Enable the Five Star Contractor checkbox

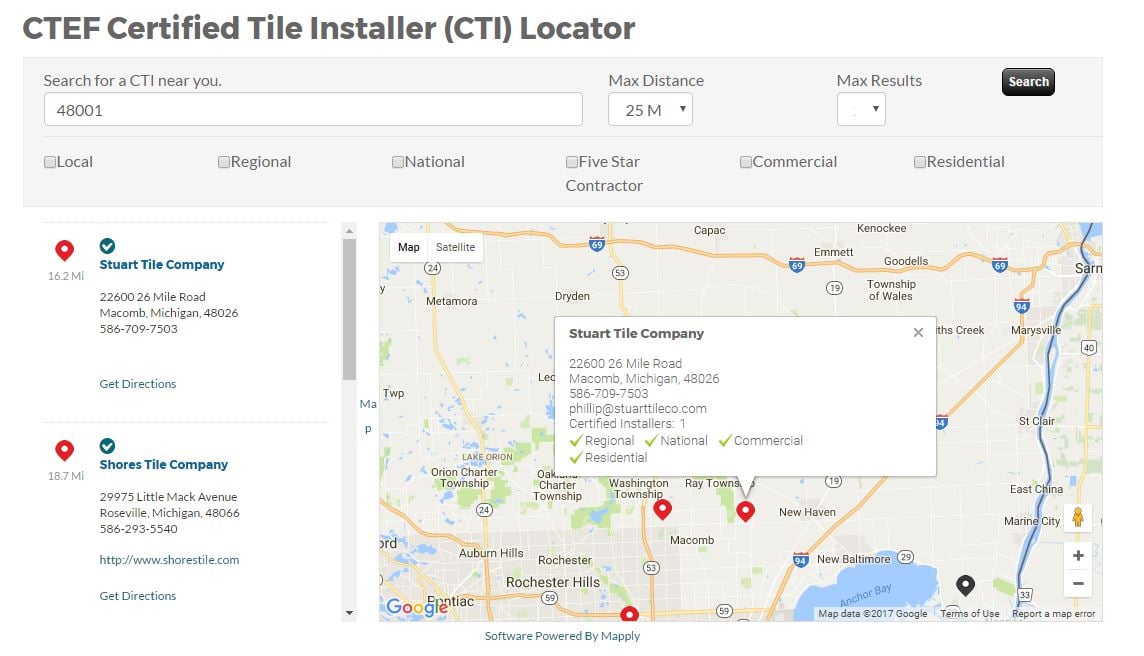coord(570,161)
